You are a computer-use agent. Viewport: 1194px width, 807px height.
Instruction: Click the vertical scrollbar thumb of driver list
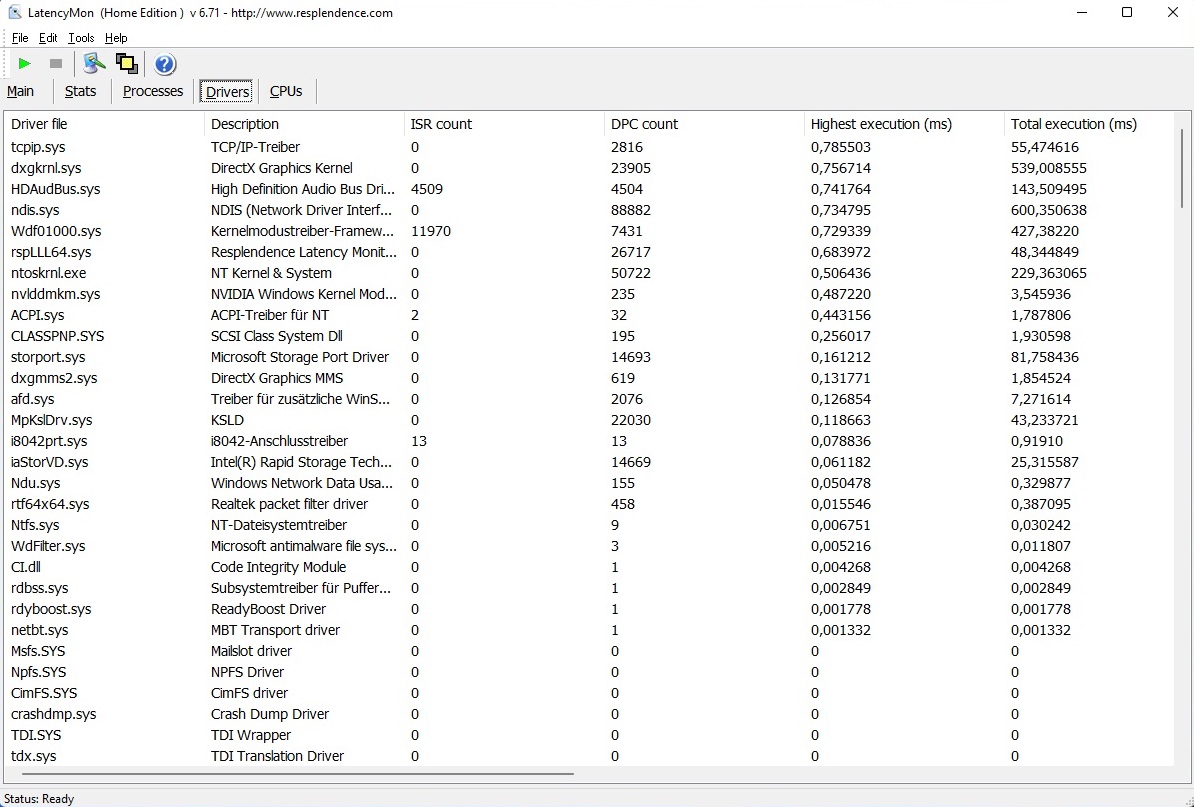(x=1181, y=167)
